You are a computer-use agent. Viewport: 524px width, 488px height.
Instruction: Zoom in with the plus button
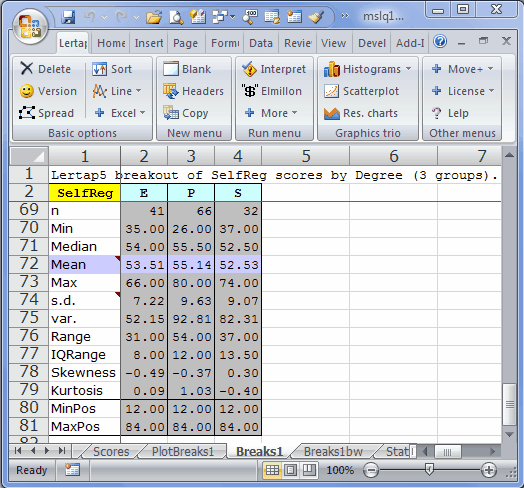pos(488,470)
